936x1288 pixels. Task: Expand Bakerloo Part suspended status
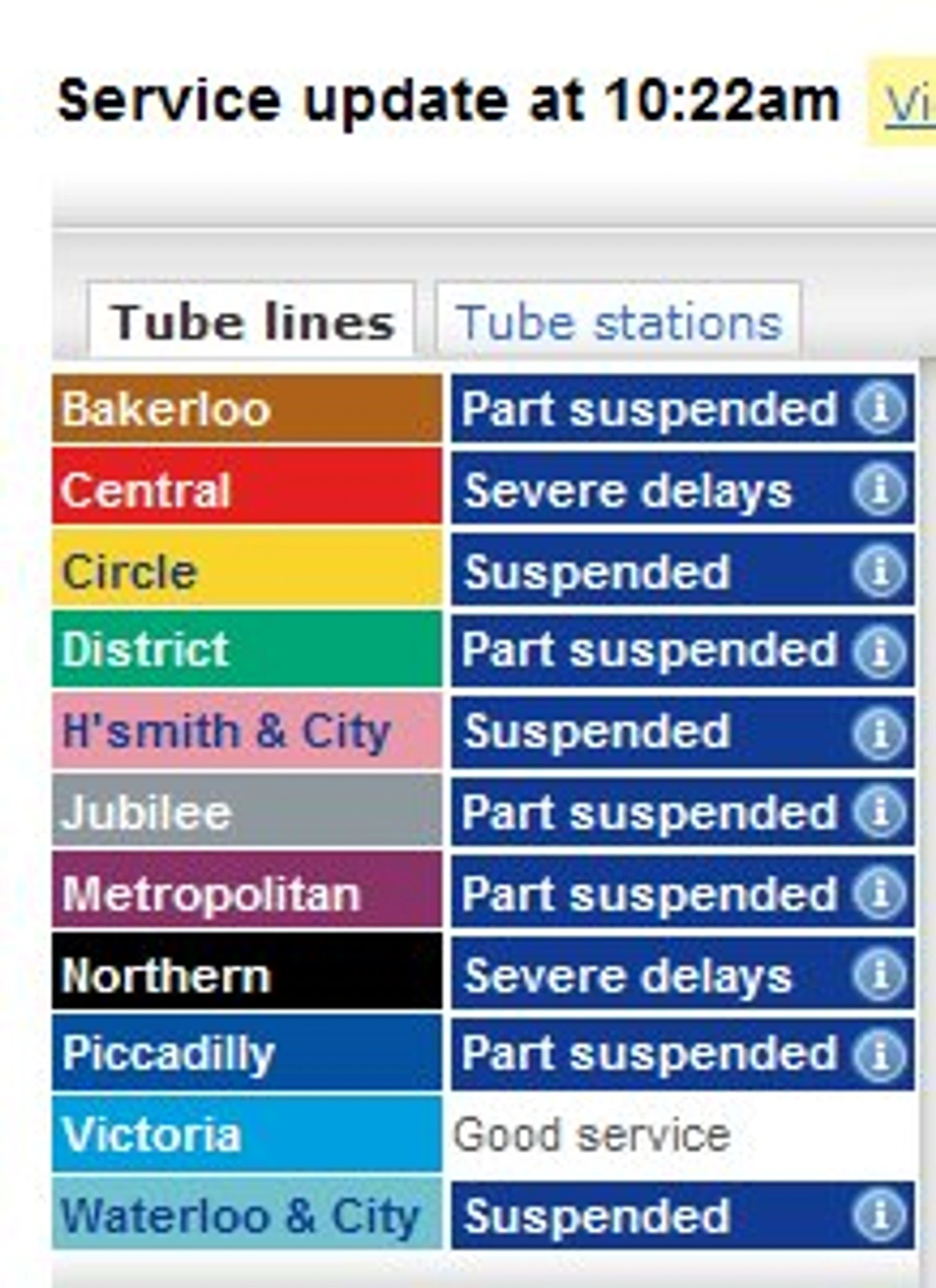[683, 408]
